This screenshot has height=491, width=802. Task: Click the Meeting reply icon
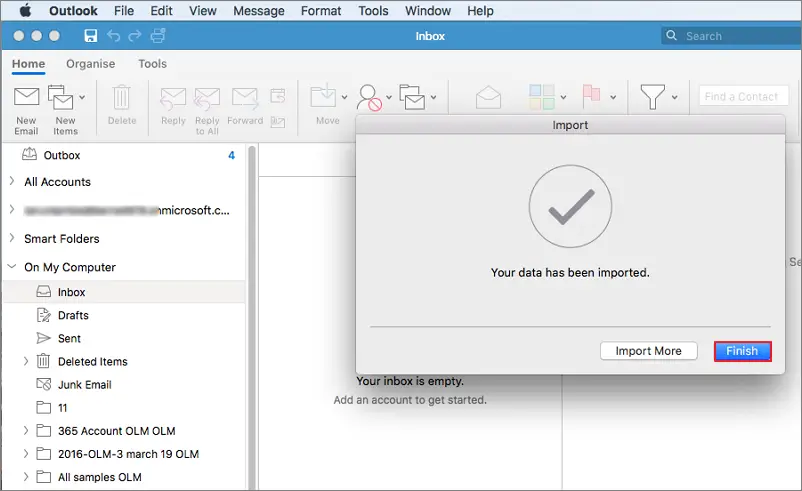(278, 95)
